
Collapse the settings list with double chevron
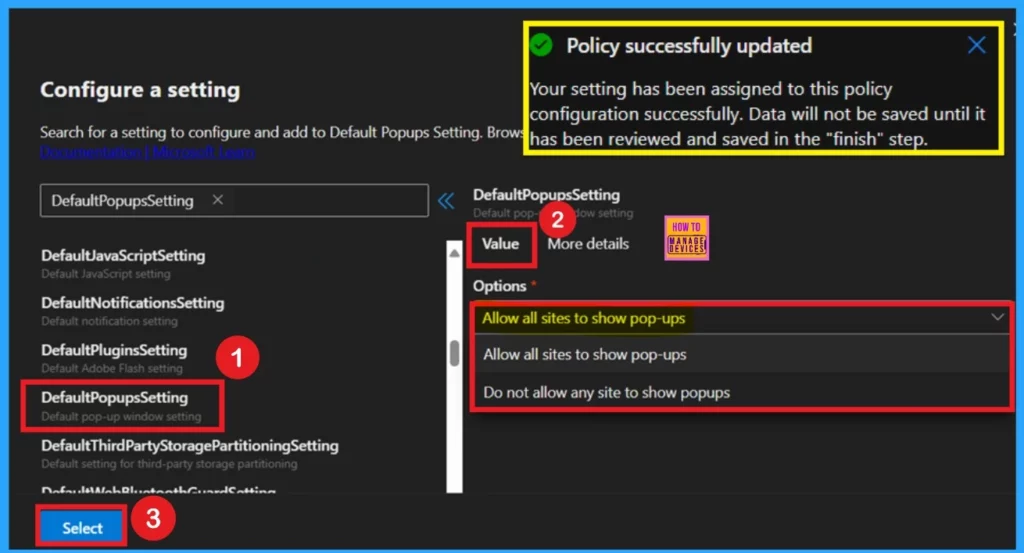click(x=446, y=200)
